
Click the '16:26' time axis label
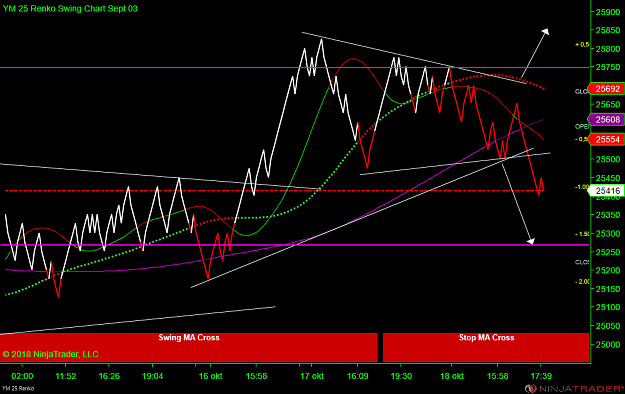pyautogui.click(x=109, y=376)
